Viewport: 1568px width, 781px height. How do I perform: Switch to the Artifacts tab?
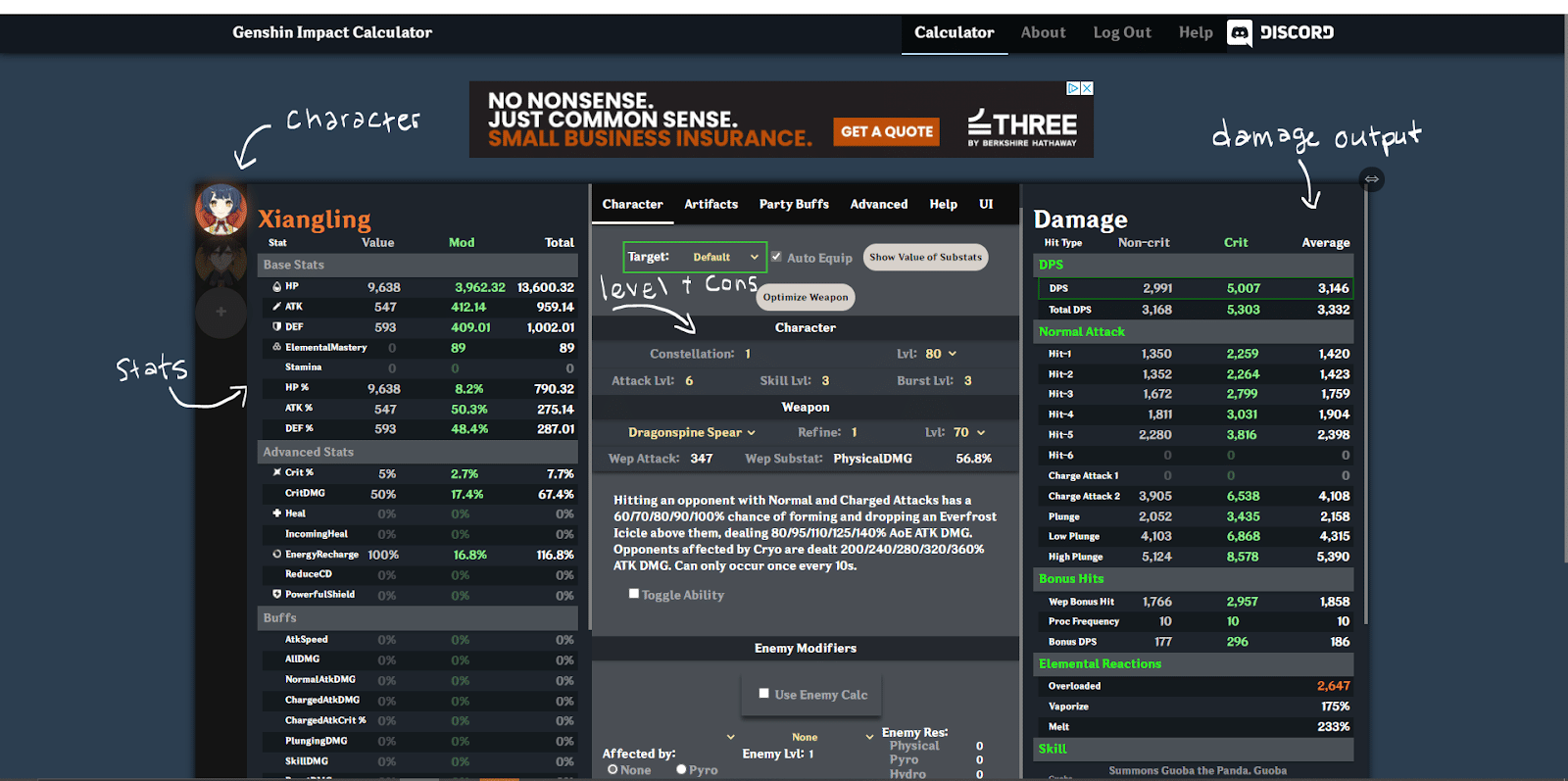(710, 204)
